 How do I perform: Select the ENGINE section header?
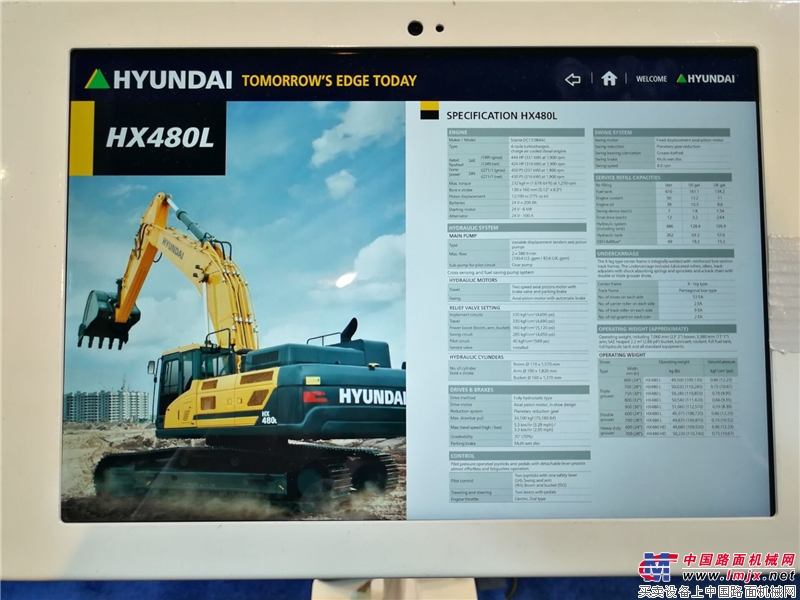tap(515, 132)
